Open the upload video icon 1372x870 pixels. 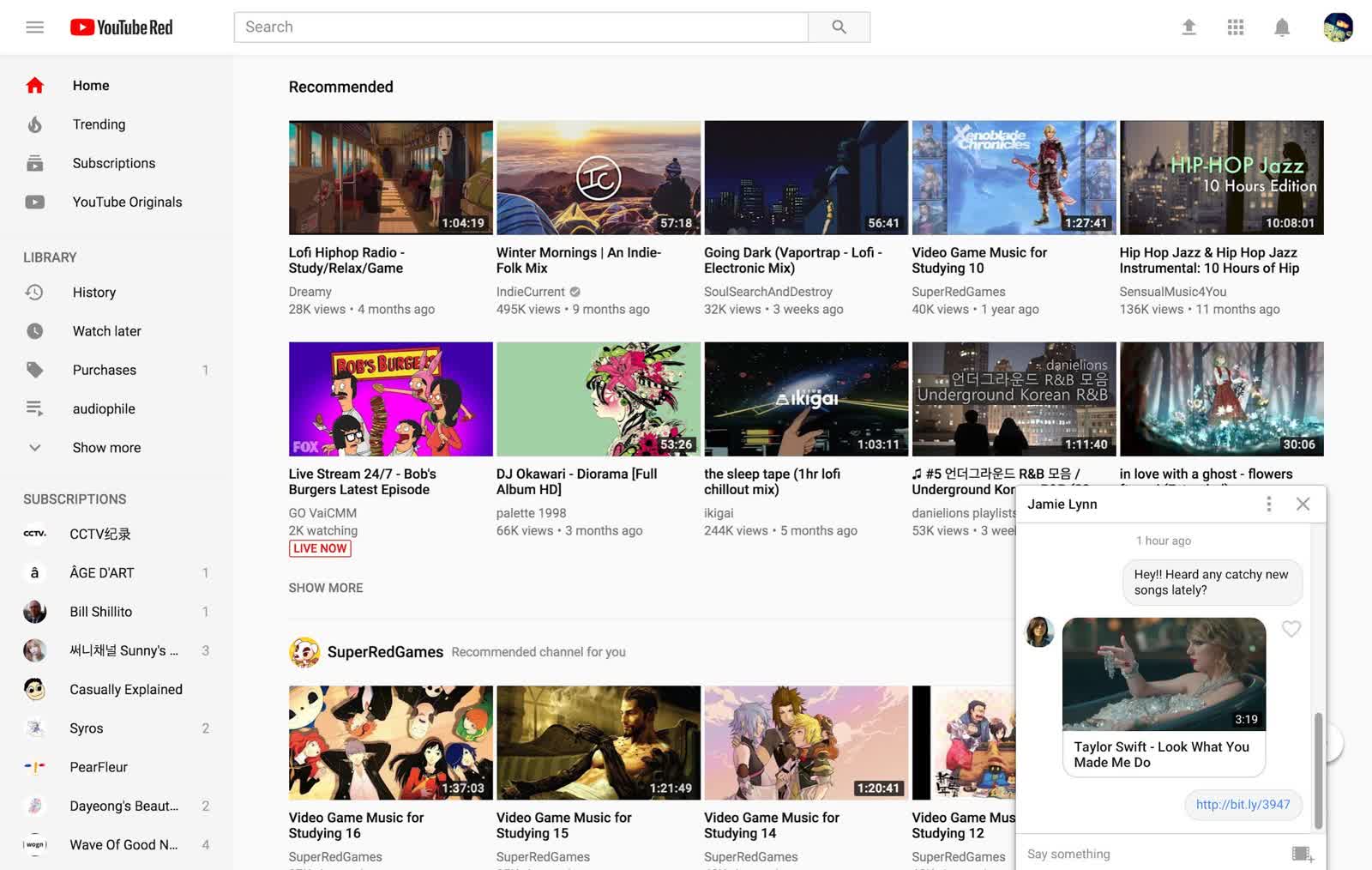pyautogui.click(x=1188, y=27)
